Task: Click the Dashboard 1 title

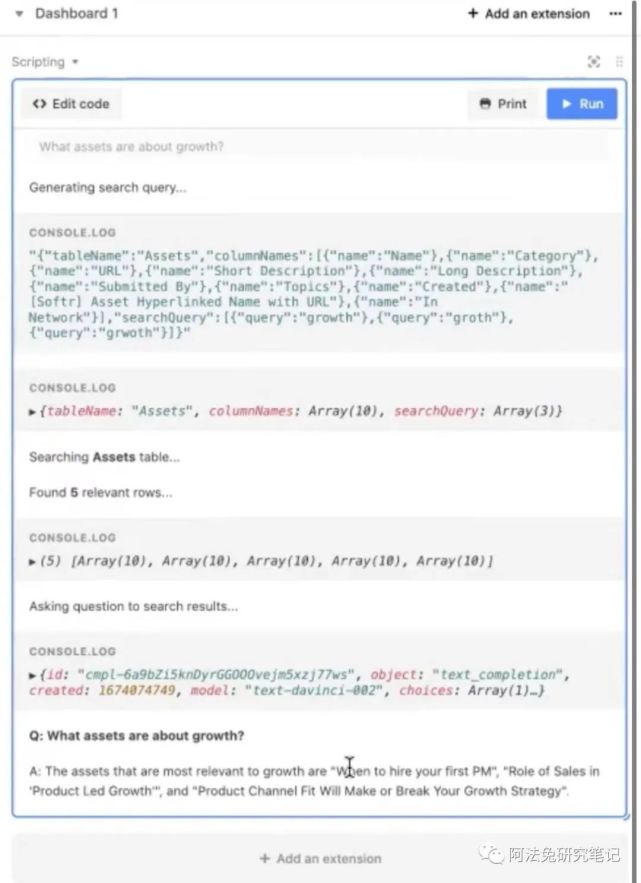Action: (77, 14)
